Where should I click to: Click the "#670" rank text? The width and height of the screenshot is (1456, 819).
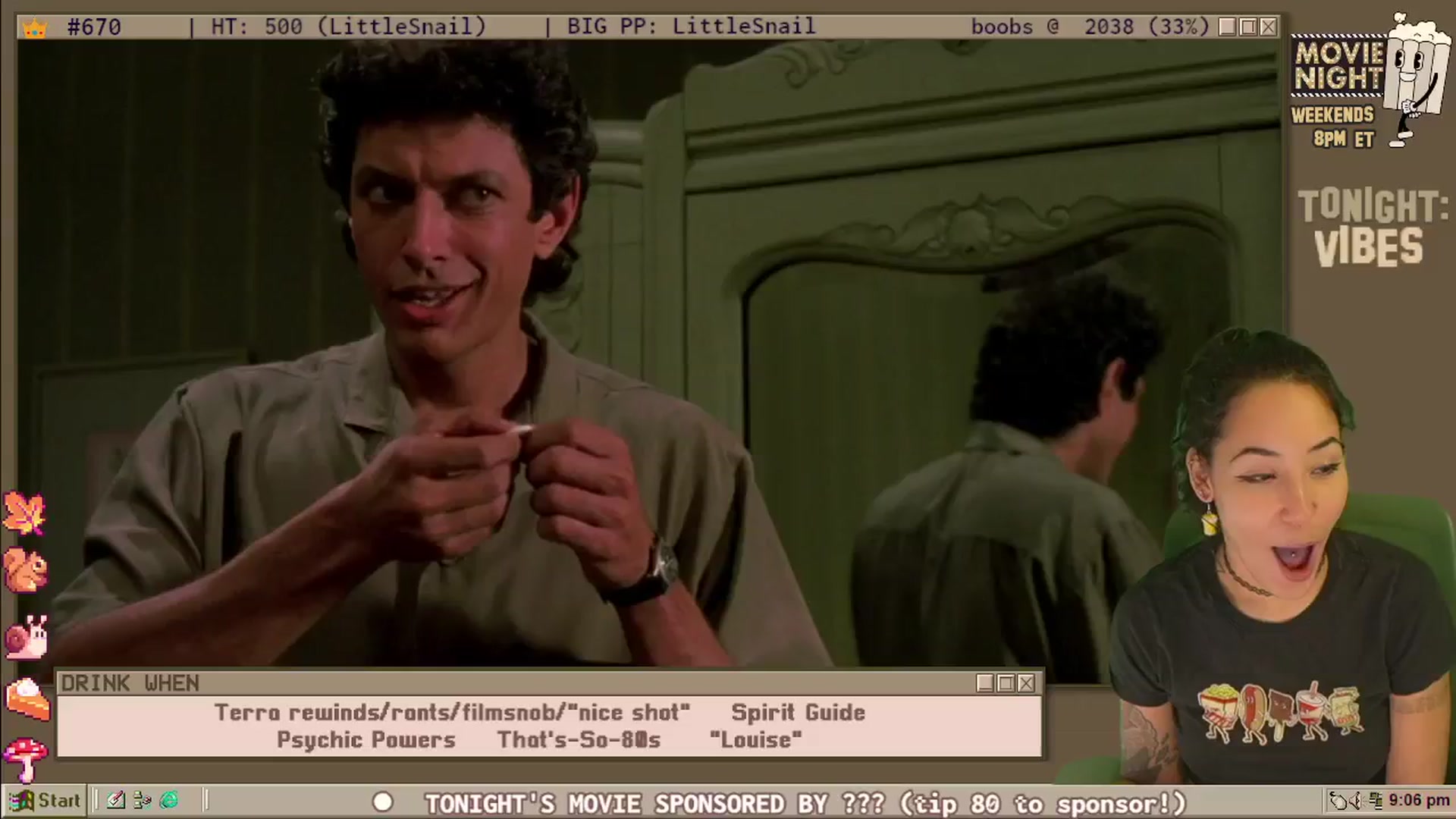tap(94, 27)
